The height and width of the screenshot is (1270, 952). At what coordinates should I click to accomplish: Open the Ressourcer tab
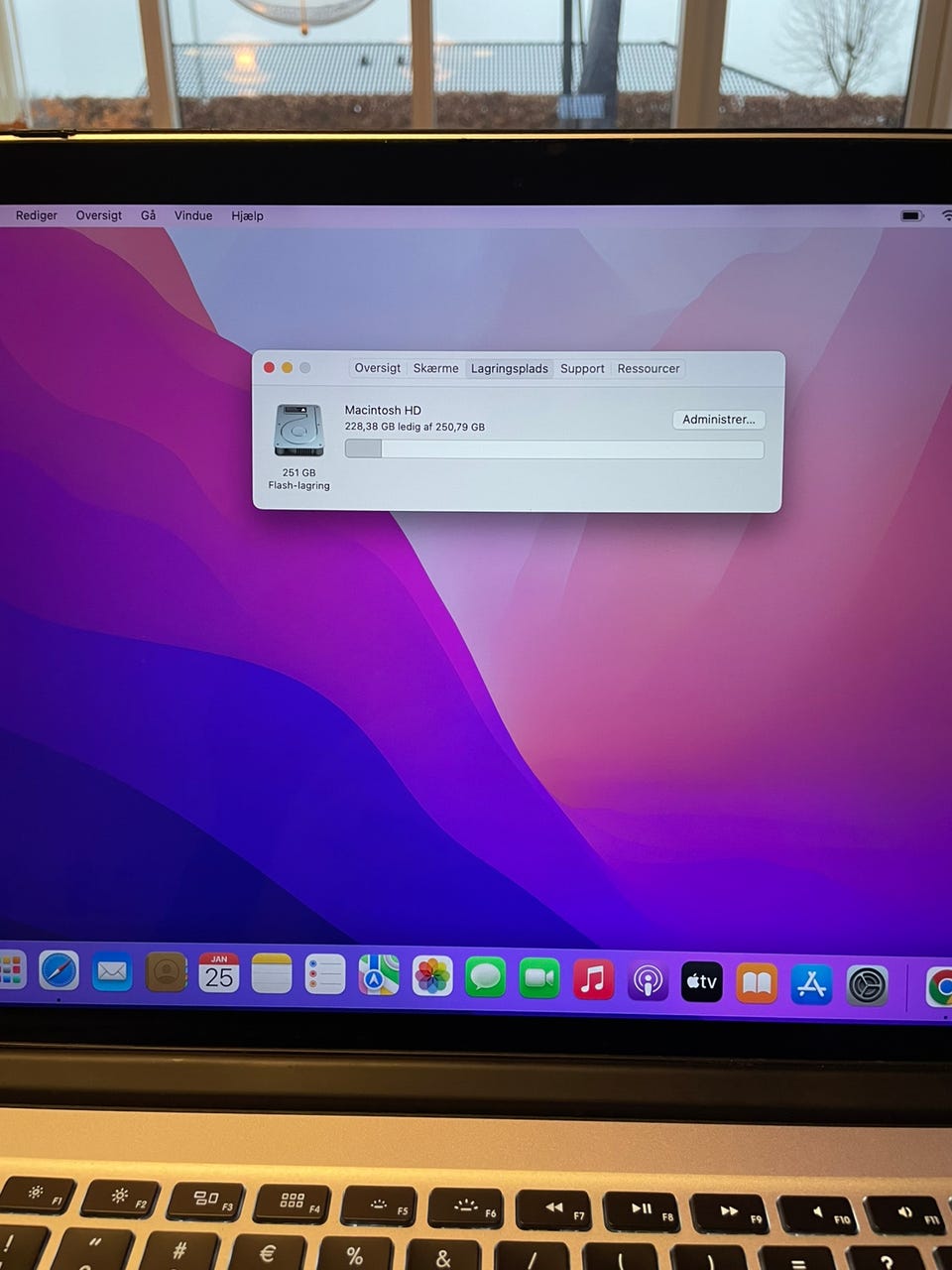click(x=649, y=368)
